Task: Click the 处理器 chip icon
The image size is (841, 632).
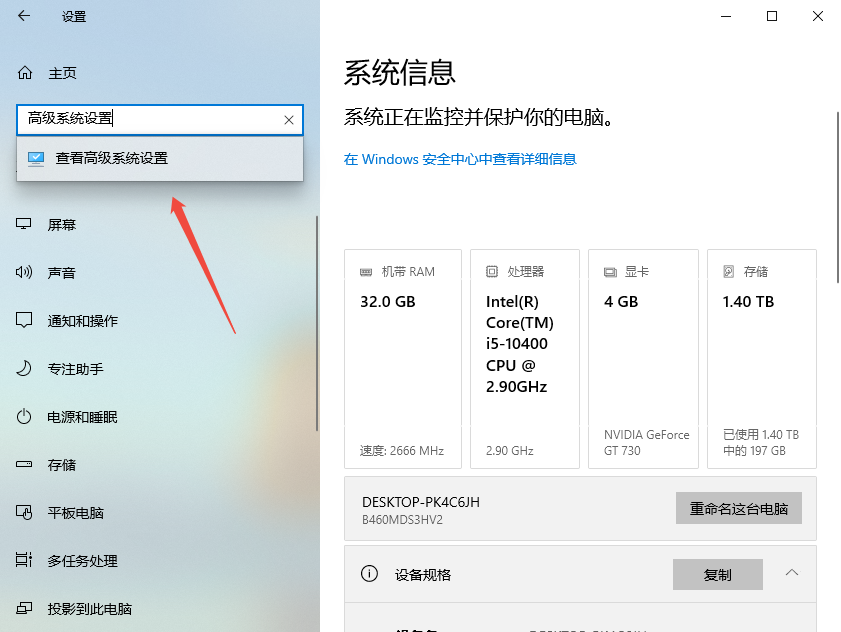Action: (x=492, y=271)
